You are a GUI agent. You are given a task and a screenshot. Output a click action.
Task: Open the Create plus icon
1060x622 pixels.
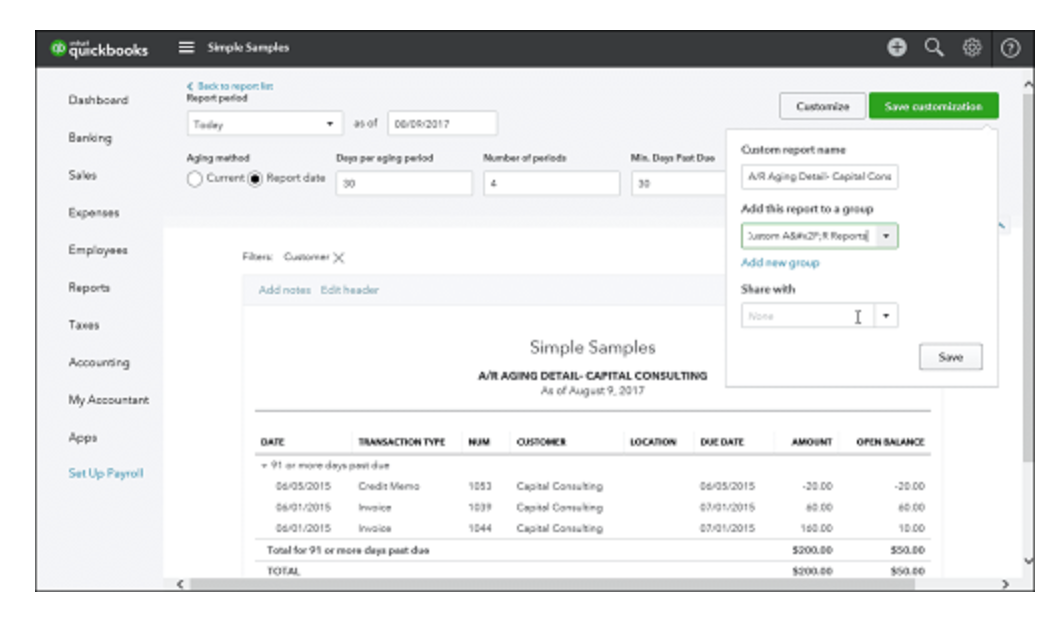click(x=896, y=47)
